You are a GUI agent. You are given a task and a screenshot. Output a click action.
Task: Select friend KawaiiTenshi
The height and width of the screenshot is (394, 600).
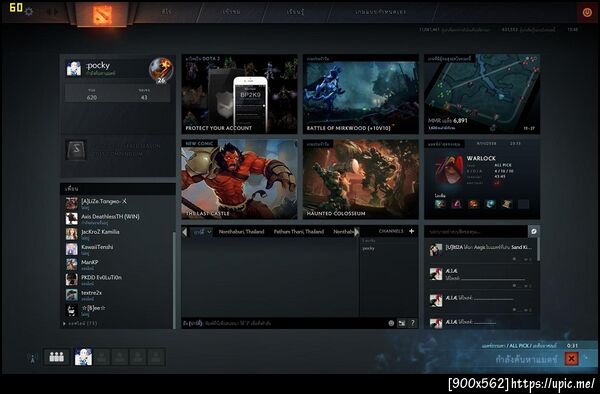click(x=118, y=249)
